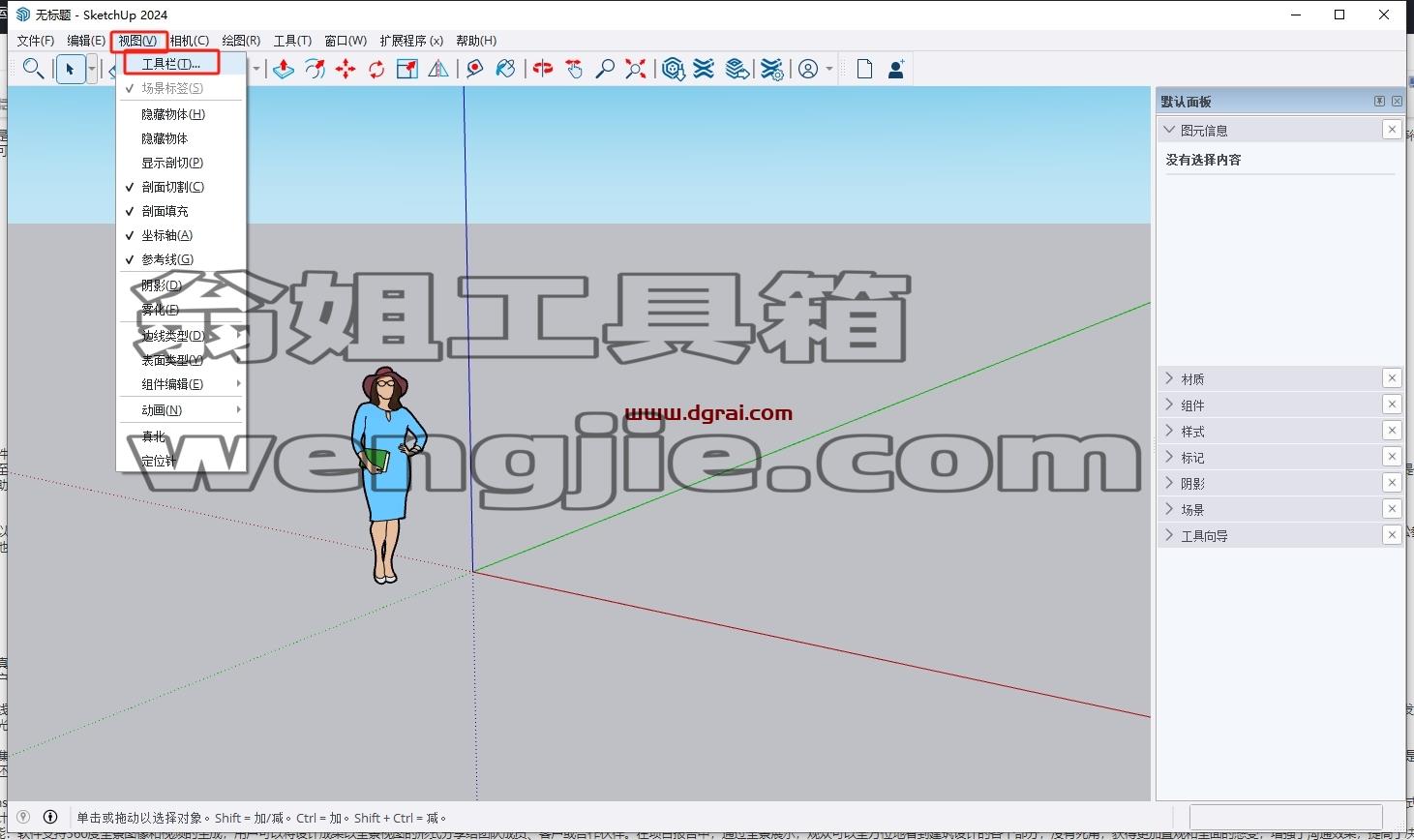The image size is (1414, 840).
Task: Open the Extension Manager gear icon
Action: pos(771,69)
